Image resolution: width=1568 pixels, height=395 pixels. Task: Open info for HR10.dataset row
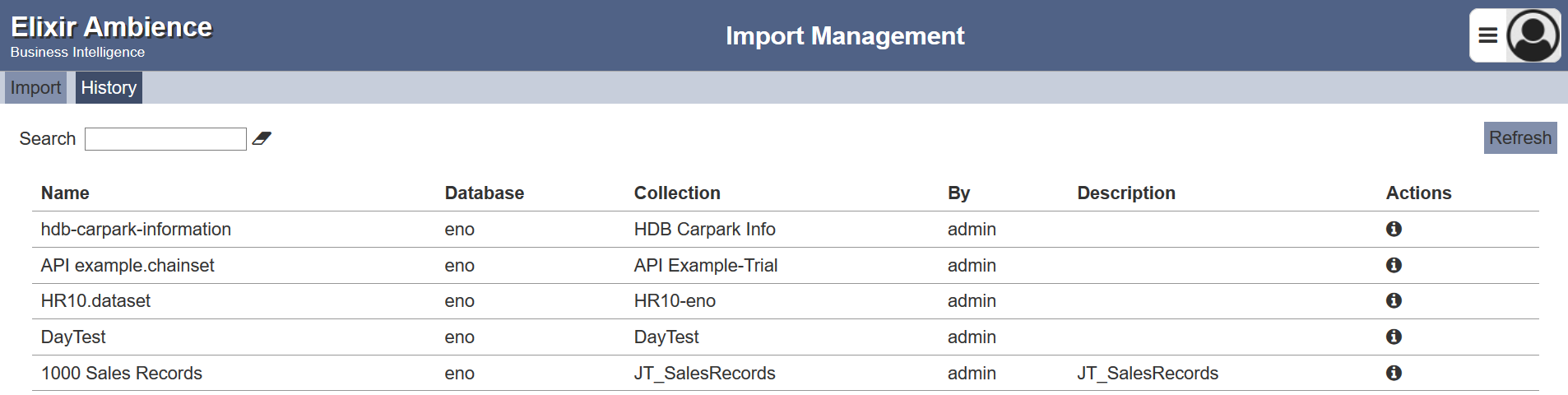pos(1394,300)
